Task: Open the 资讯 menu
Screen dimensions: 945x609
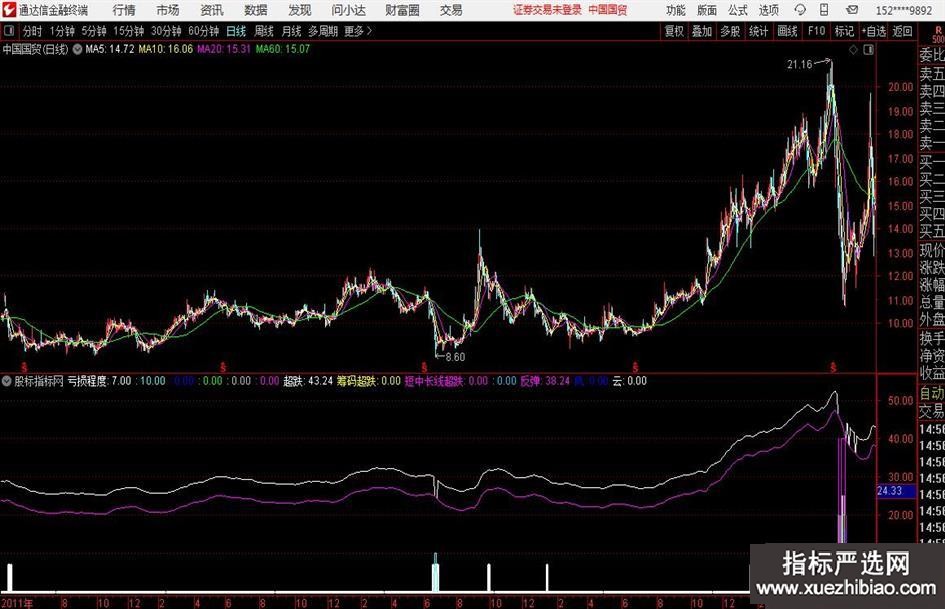Action: coord(212,10)
